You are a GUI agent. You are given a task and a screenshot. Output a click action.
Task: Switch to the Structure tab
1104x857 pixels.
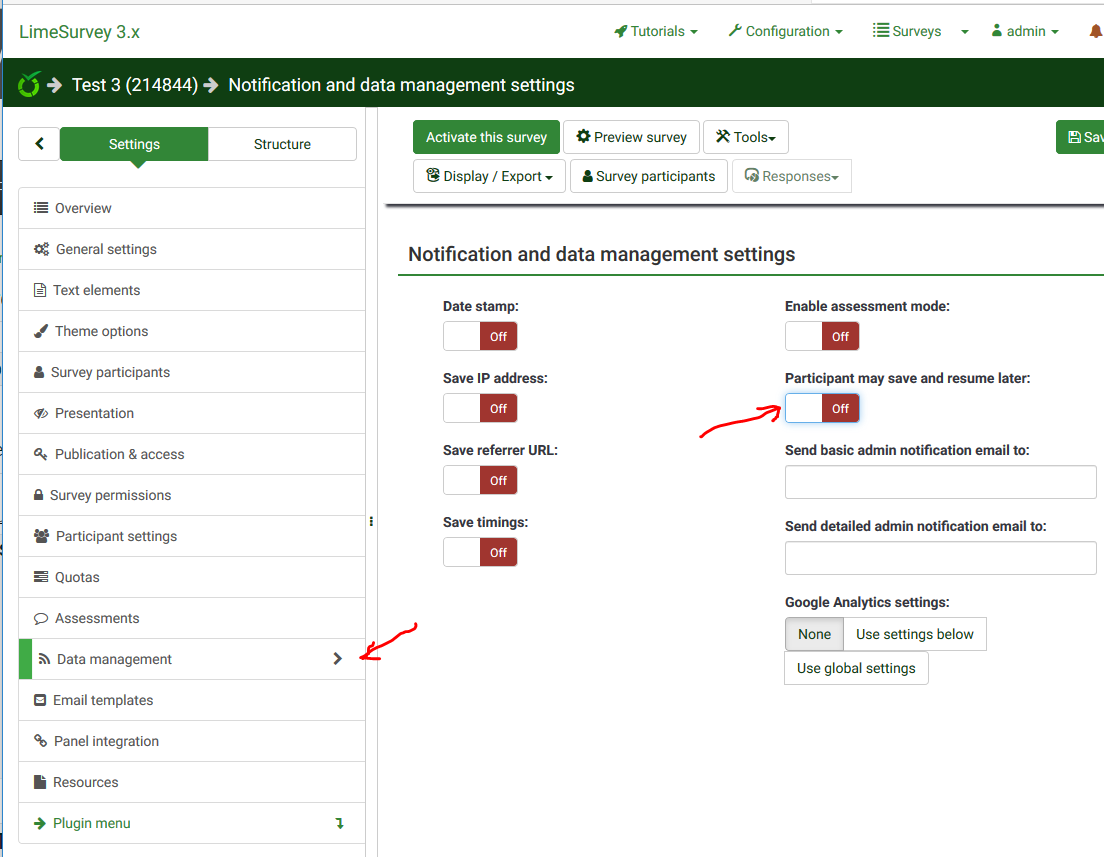coord(282,144)
